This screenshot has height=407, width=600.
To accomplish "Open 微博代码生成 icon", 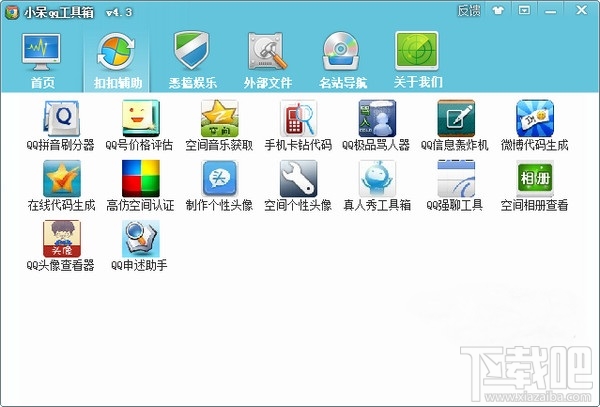I will click(x=535, y=118).
